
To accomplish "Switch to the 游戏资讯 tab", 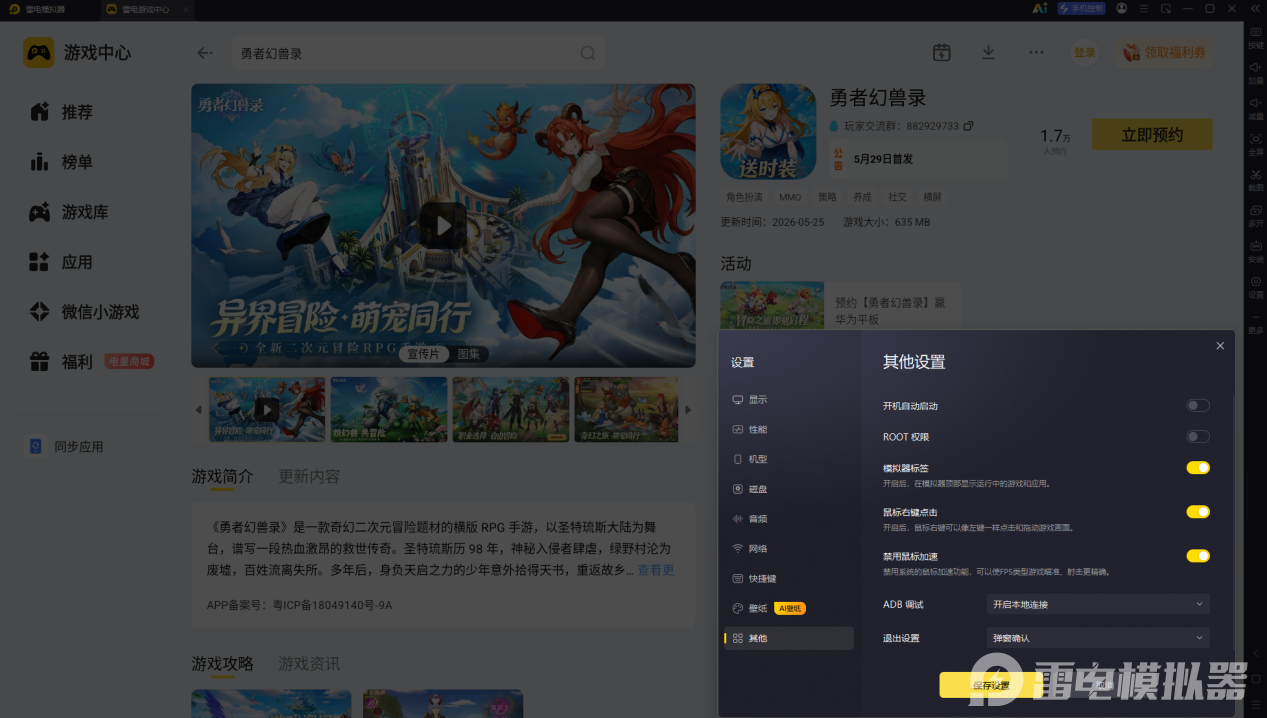I will (x=309, y=664).
